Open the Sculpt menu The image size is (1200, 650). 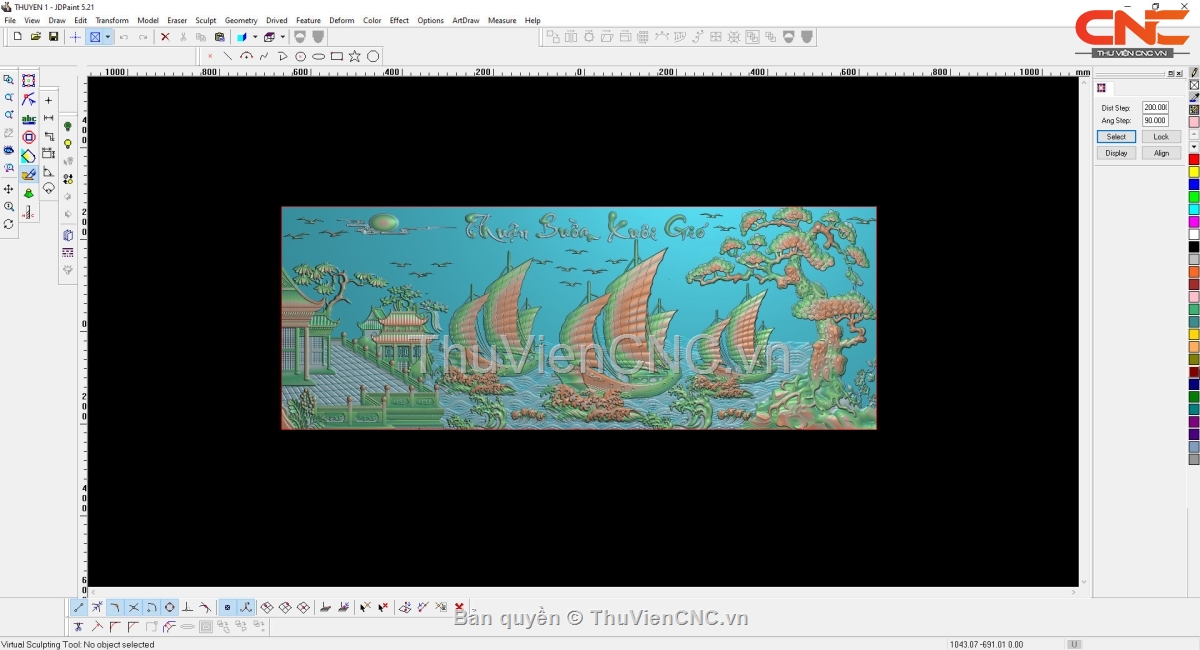pos(206,20)
